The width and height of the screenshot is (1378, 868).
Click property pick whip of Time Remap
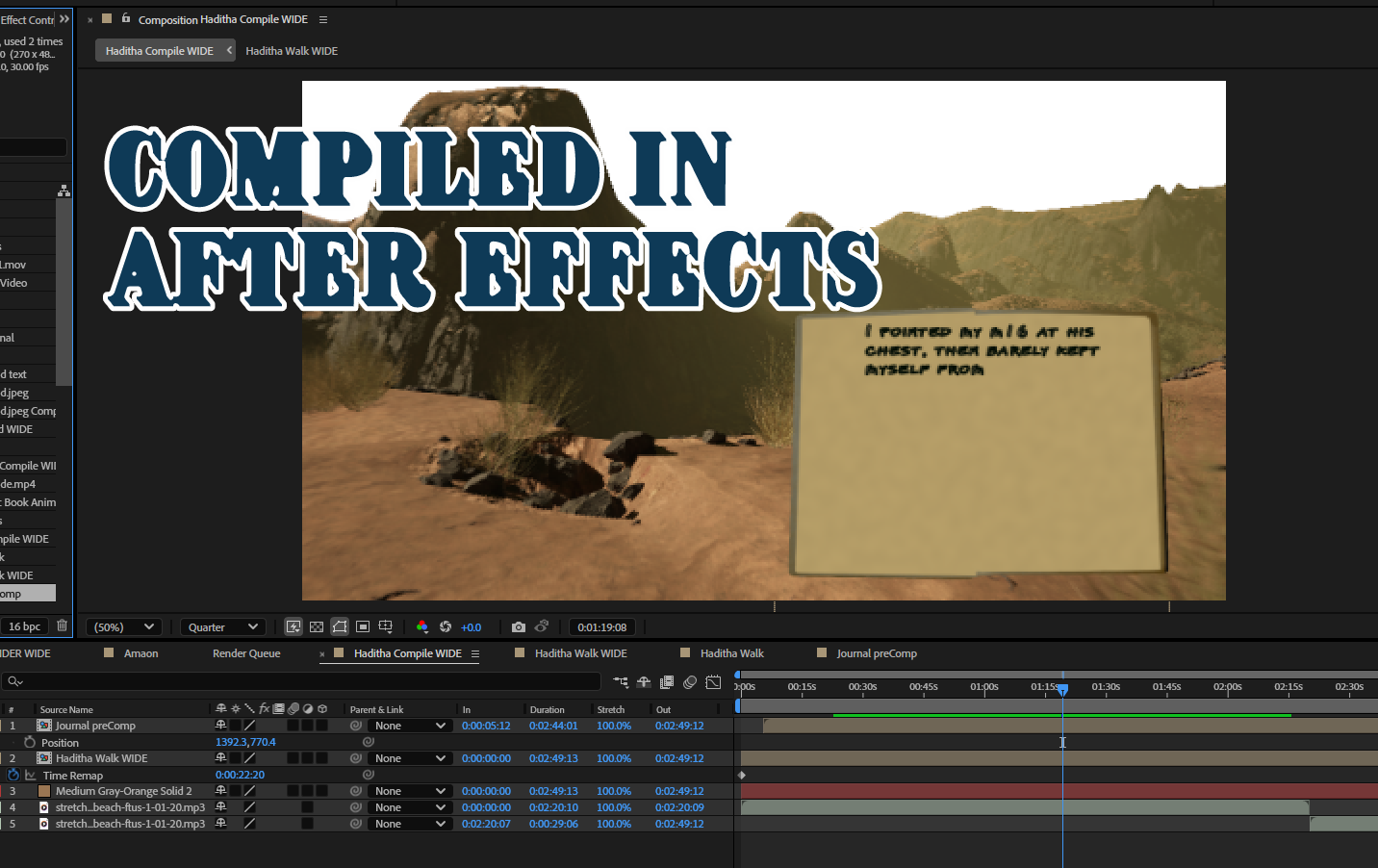(x=369, y=775)
